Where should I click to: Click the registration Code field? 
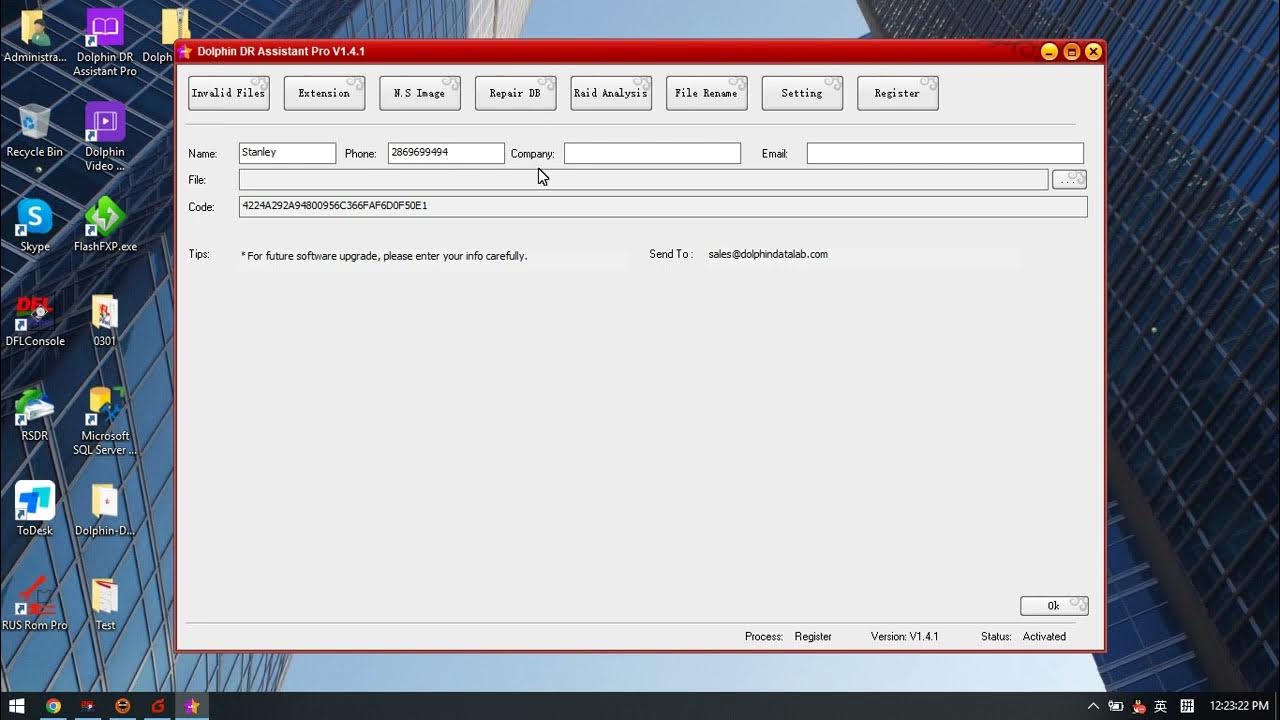point(663,206)
